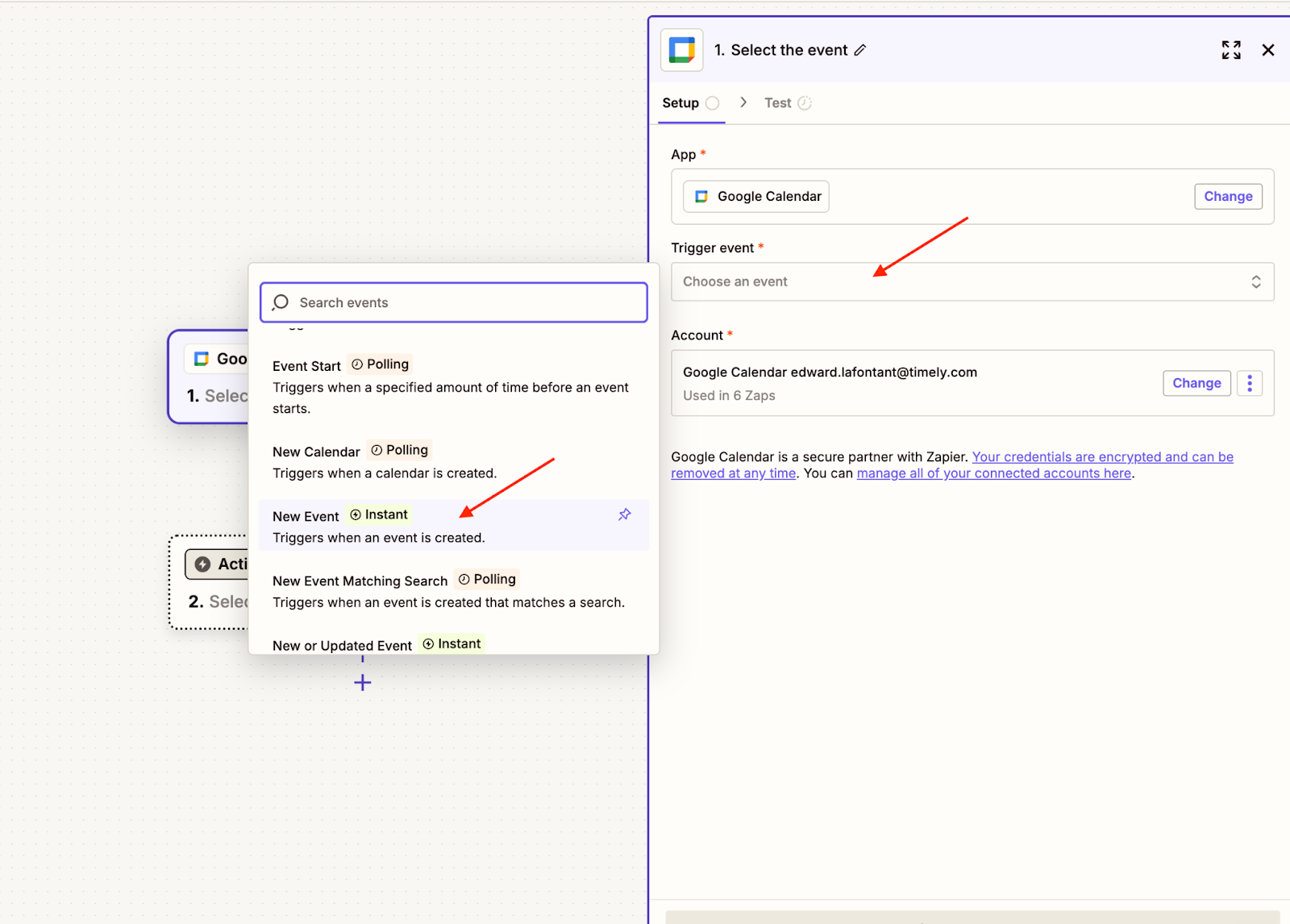Expand the panel with the fullscreen icon
Image resolution: width=1290 pixels, height=924 pixels.
pyautogui.click(x=1230, y=50)
